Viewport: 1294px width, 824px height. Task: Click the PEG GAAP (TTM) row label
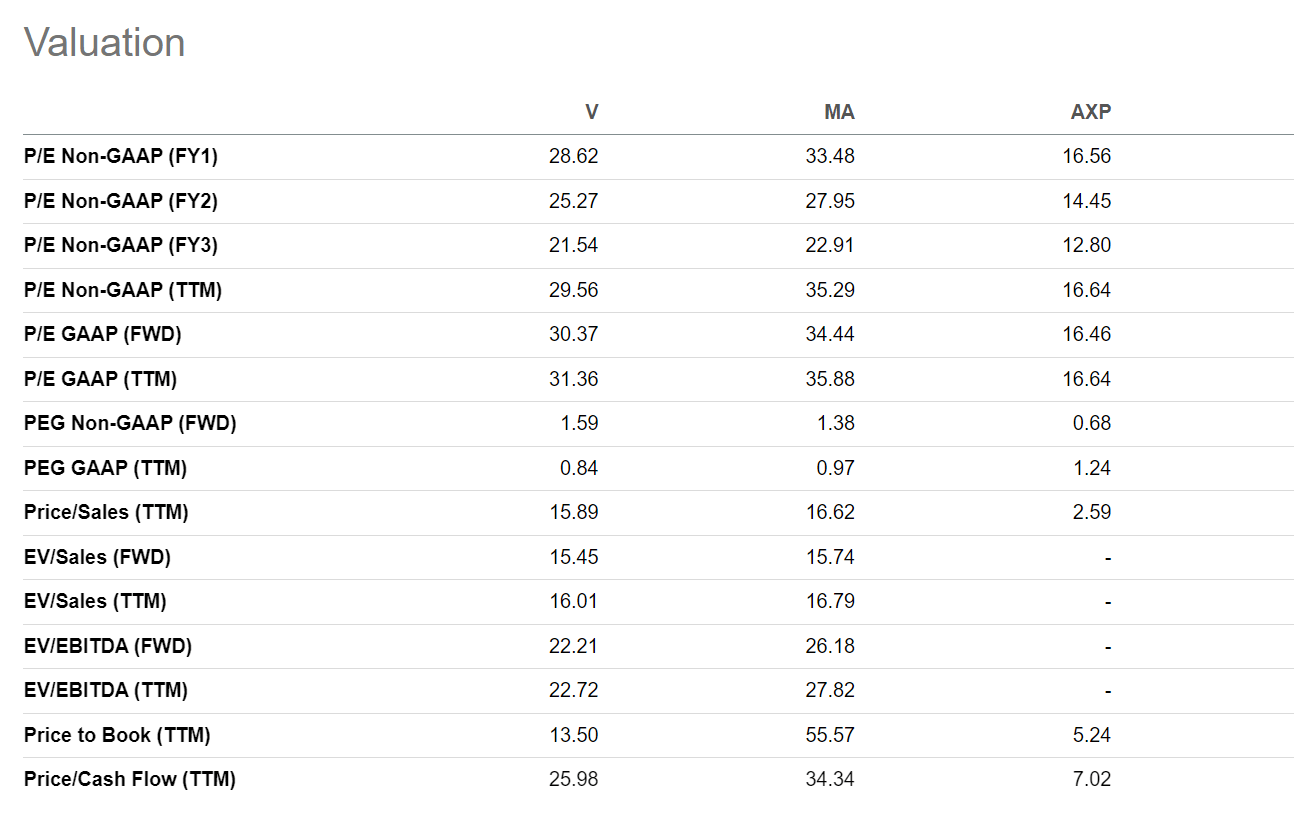click(x=105, y=468)
